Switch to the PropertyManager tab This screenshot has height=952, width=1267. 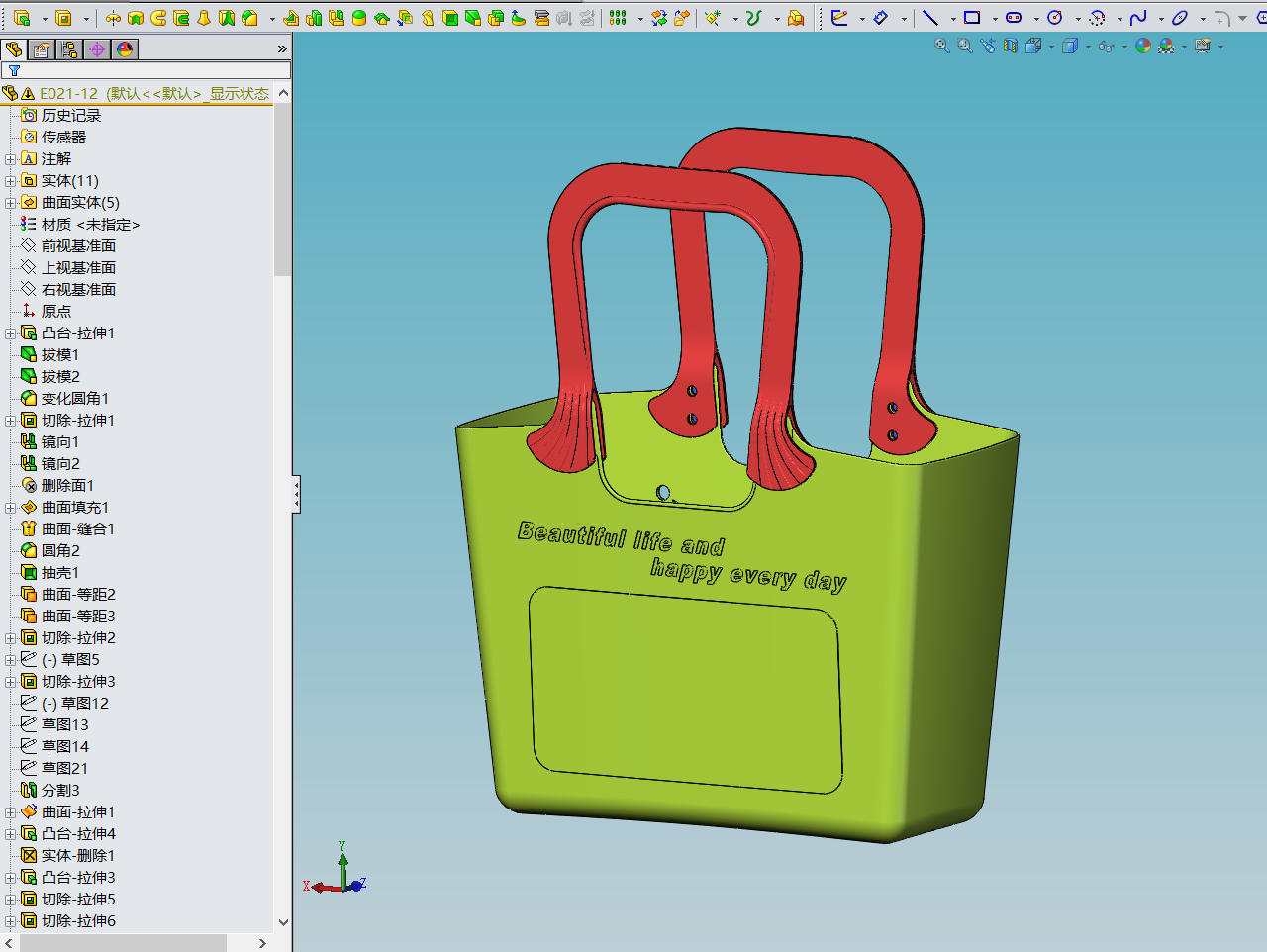[42, 49]
